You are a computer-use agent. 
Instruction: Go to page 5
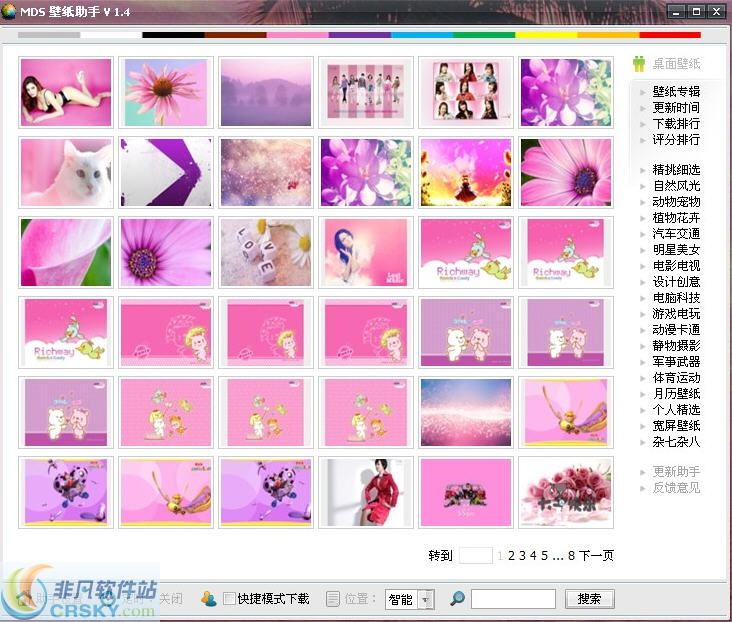point(544,556)
